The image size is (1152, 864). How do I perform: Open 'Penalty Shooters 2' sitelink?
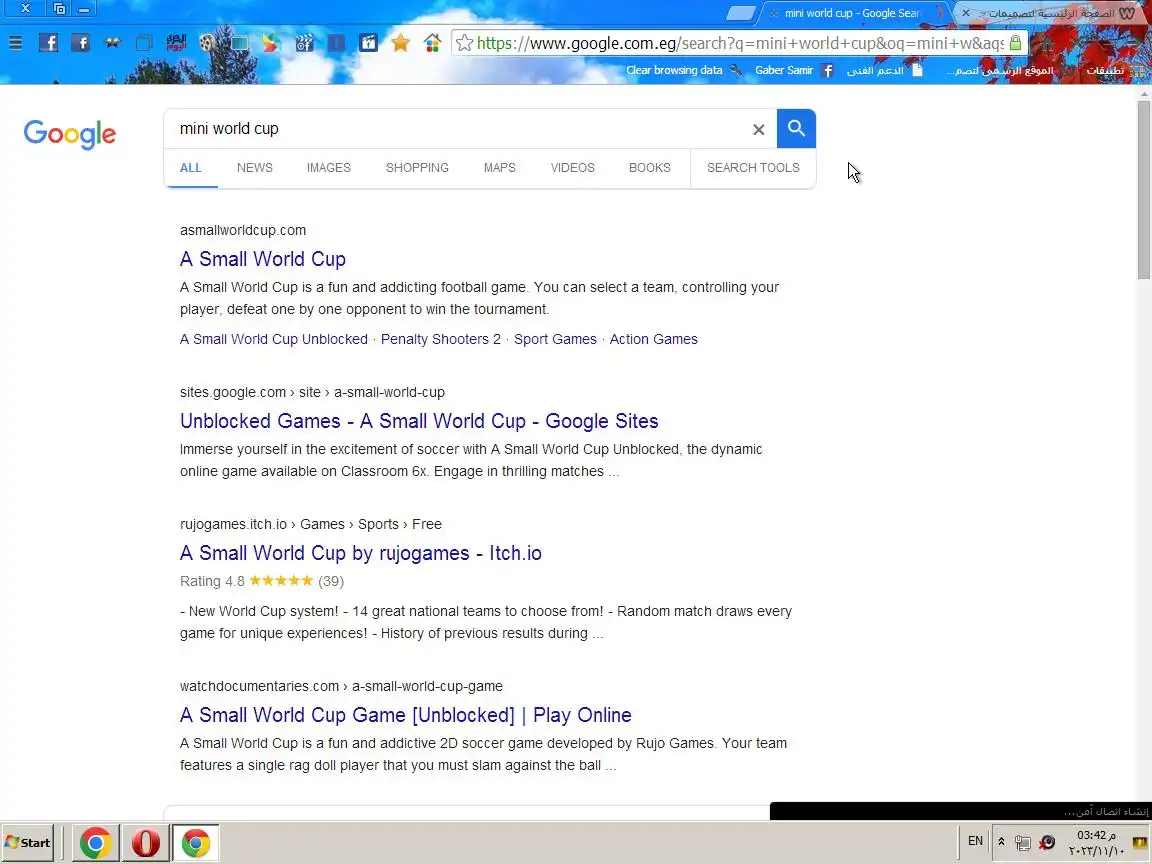(x=440, y=339)
